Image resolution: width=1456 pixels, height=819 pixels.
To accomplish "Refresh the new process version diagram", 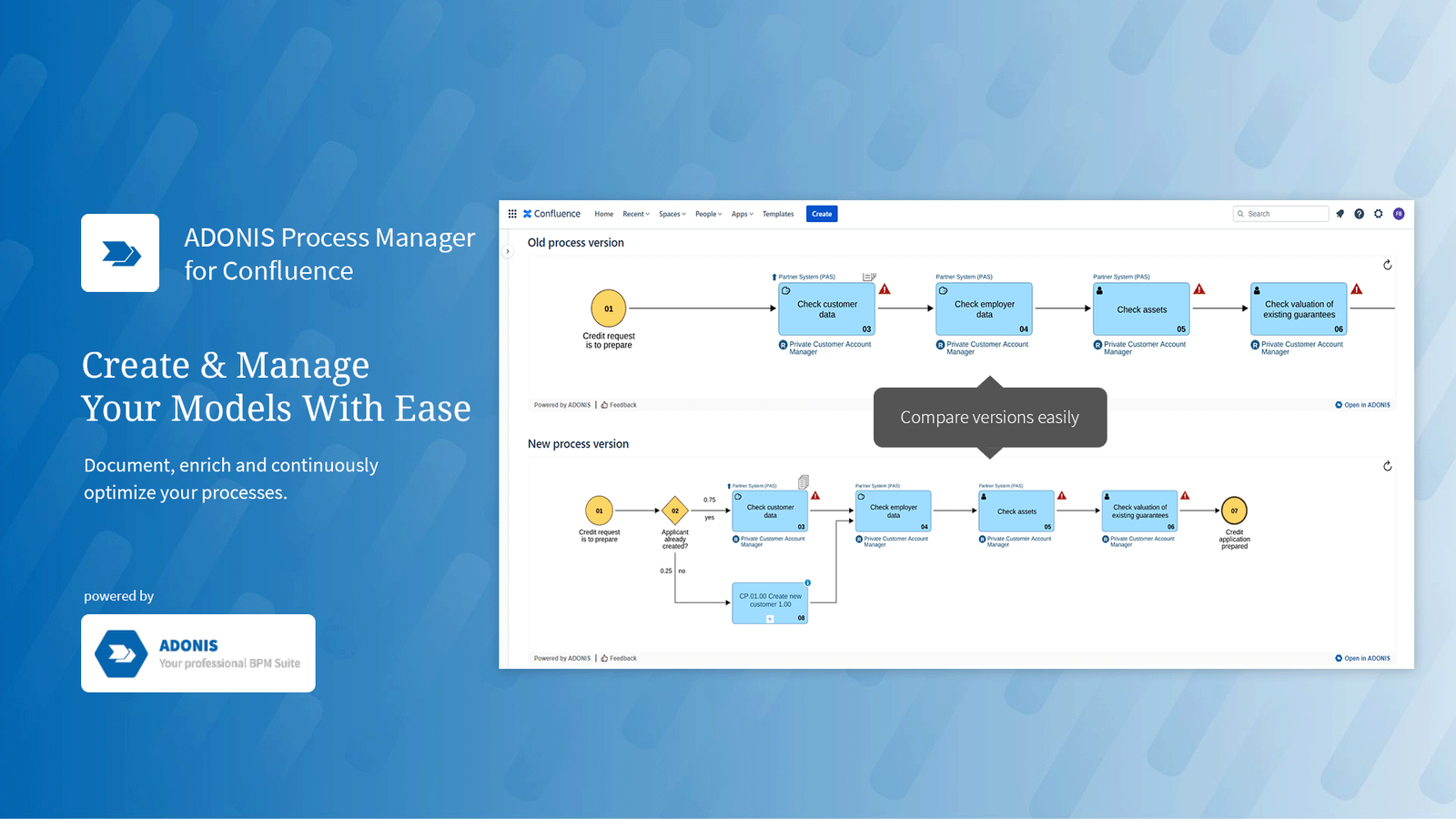I will (1388, 466).
